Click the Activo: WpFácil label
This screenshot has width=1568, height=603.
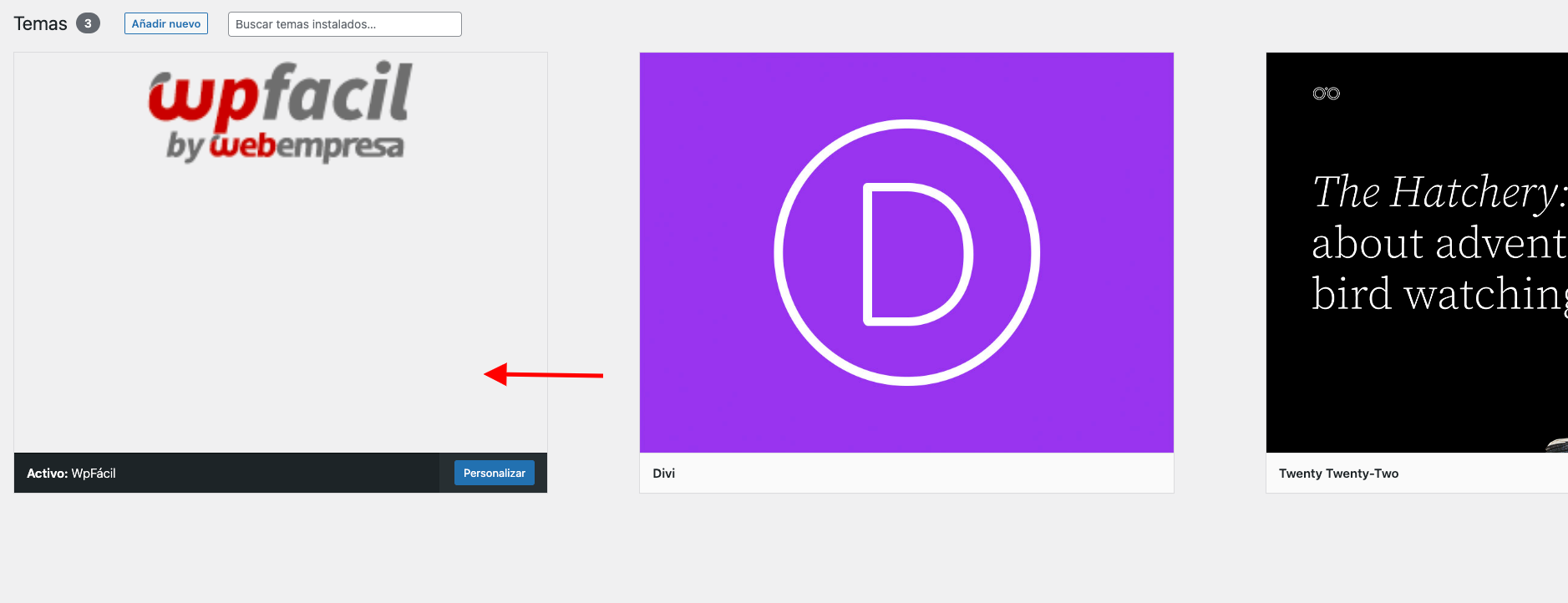click(71, 474)
